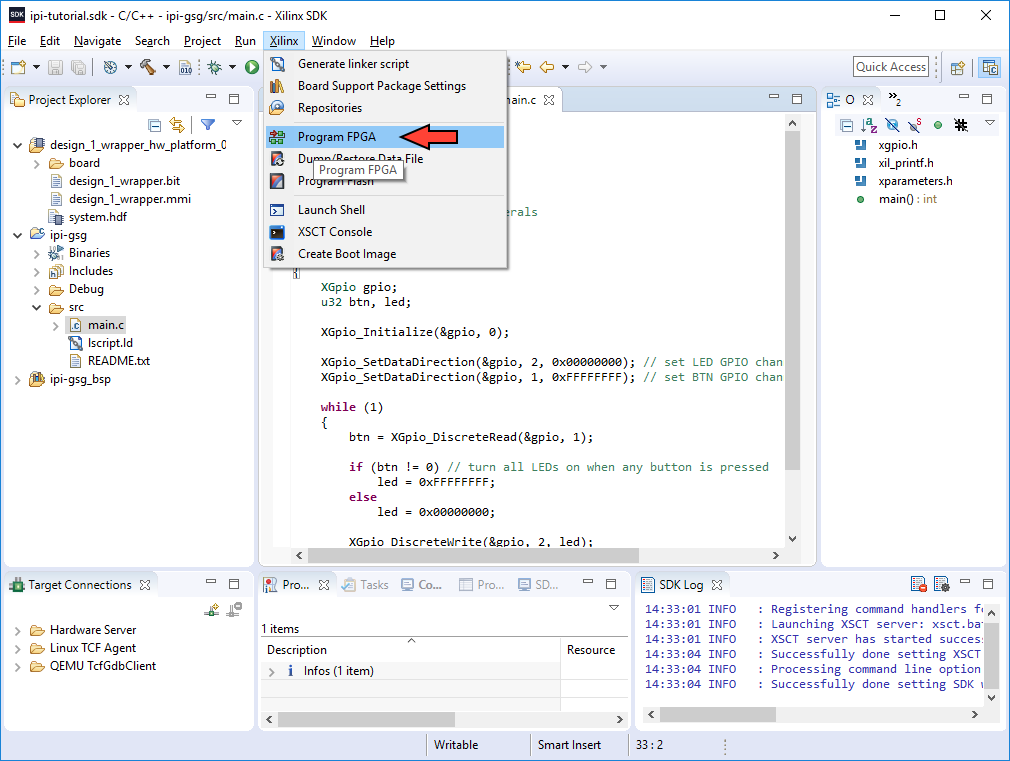Click the Project Explorer filter funnel icon
Image resolution: width=1010 pixels, height=761 pixels.
(208, 124)
